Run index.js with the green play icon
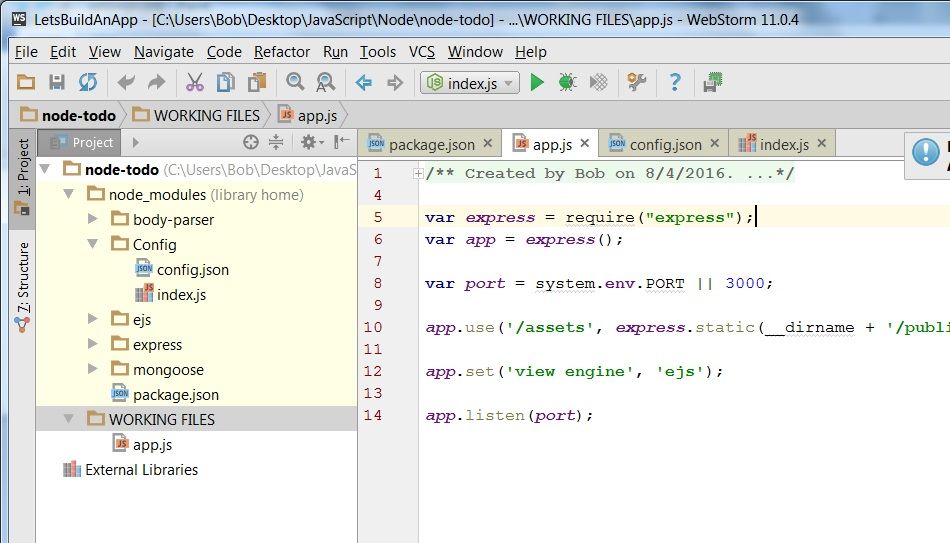 point(537,83)
